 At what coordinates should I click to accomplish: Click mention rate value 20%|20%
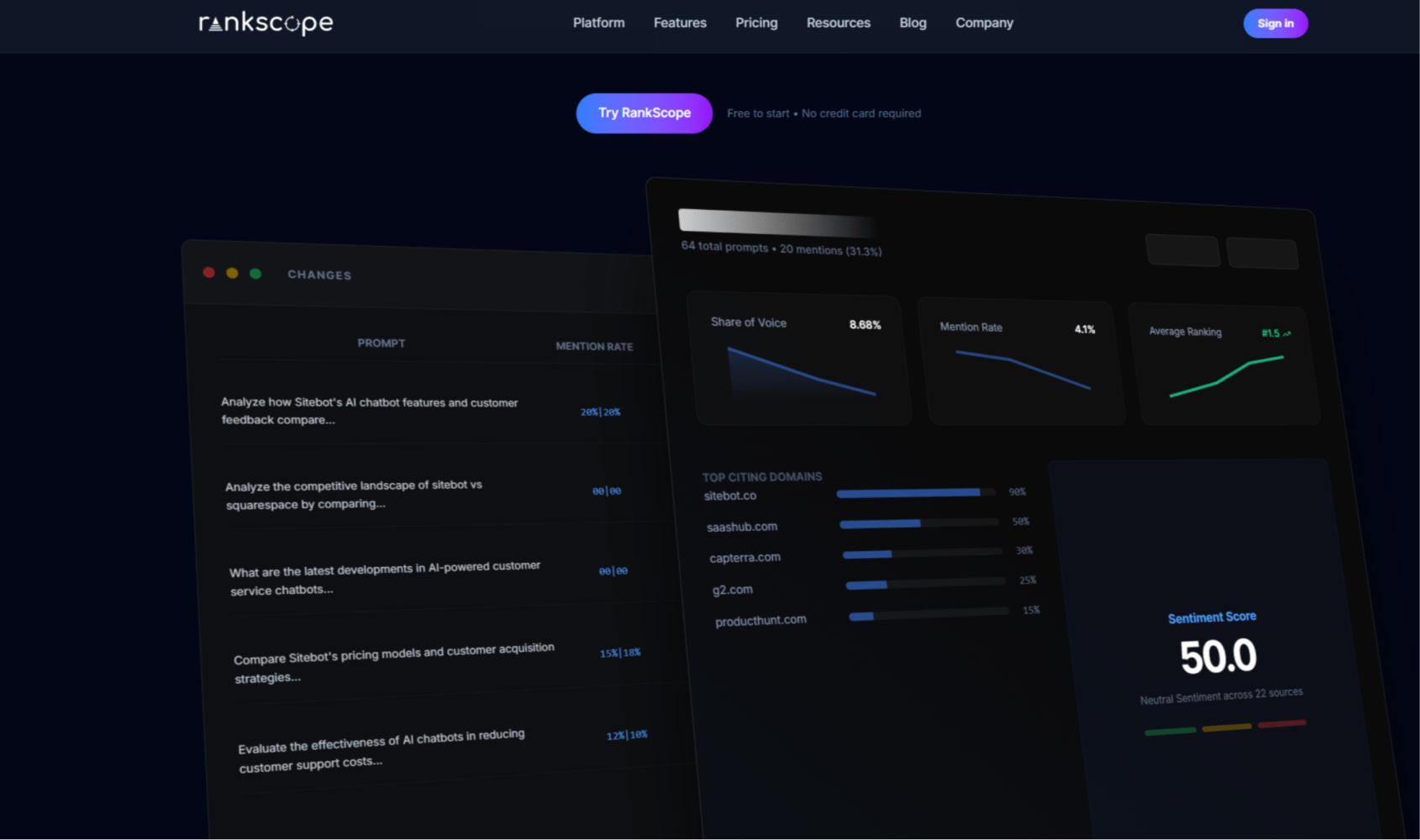[x=600, y=412]
